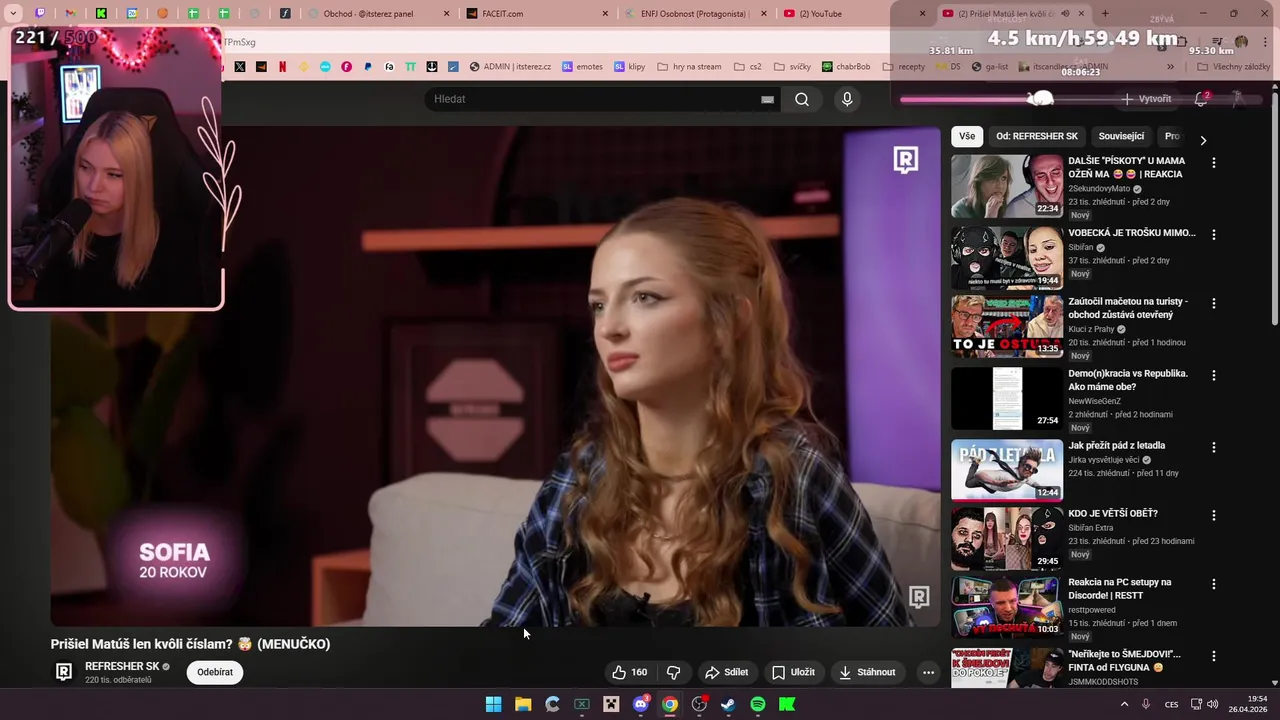
Task: Select the Vše filter chip
Action: click(x=967, y=136)
